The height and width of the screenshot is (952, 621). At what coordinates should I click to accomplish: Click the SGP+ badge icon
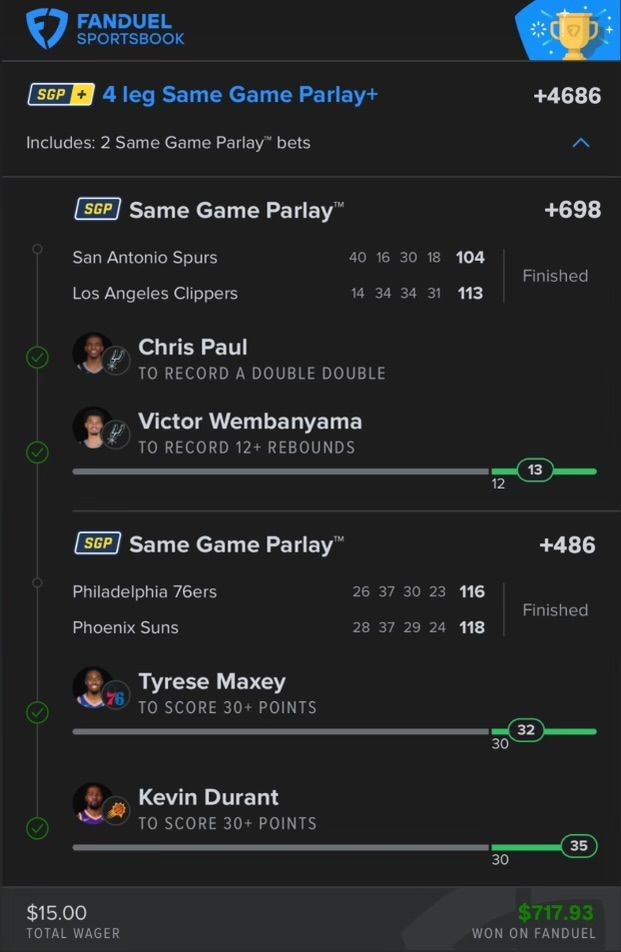tap(61, 95)
